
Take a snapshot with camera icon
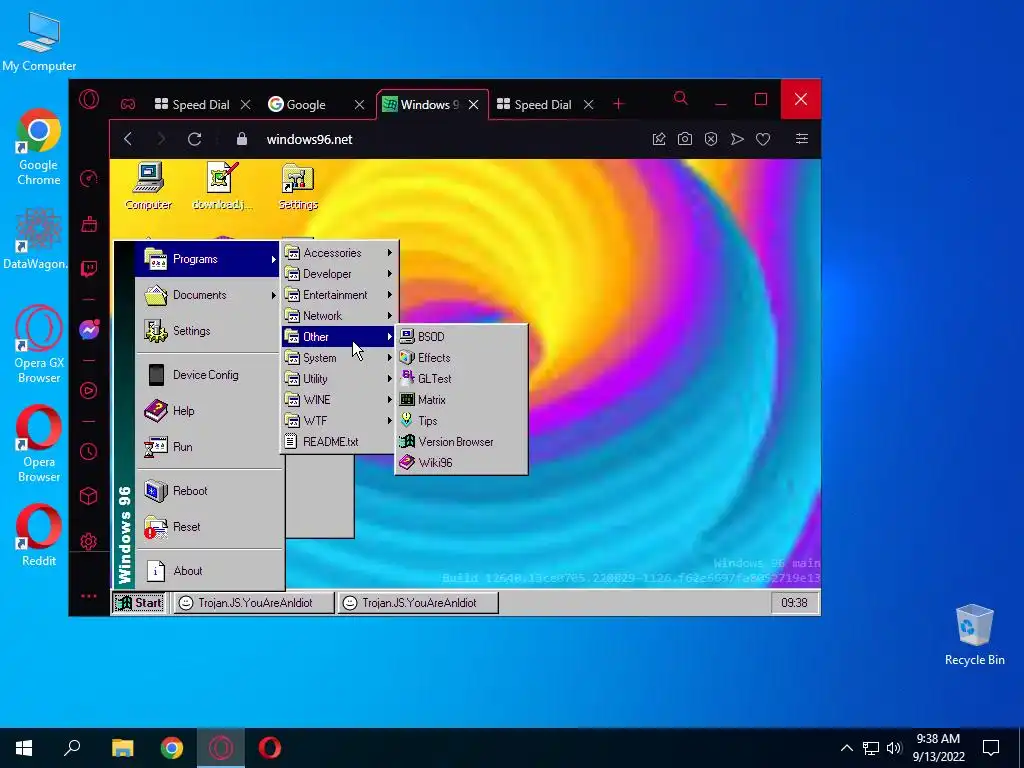coord(684,139)
